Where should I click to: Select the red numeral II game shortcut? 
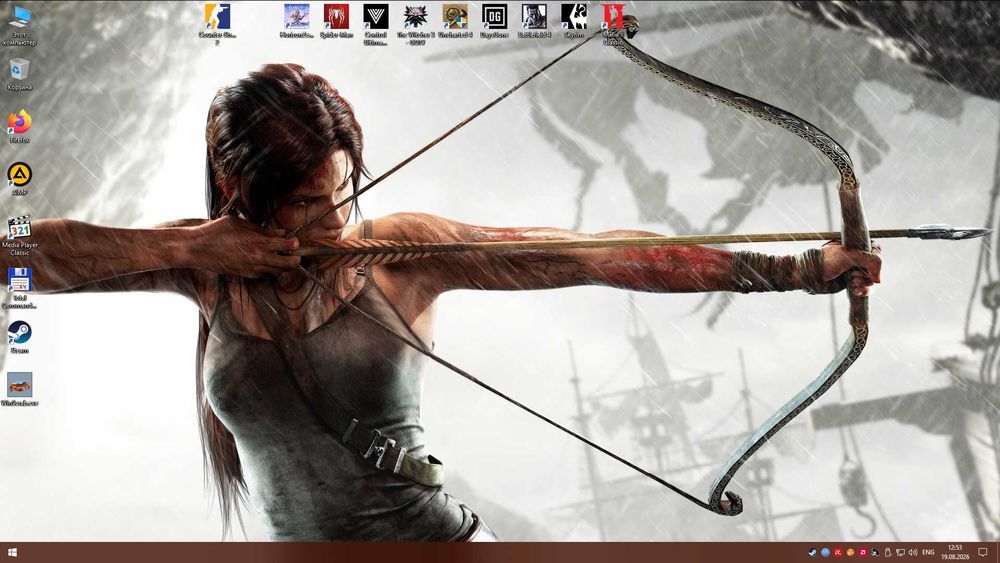(x=613, y=24)
